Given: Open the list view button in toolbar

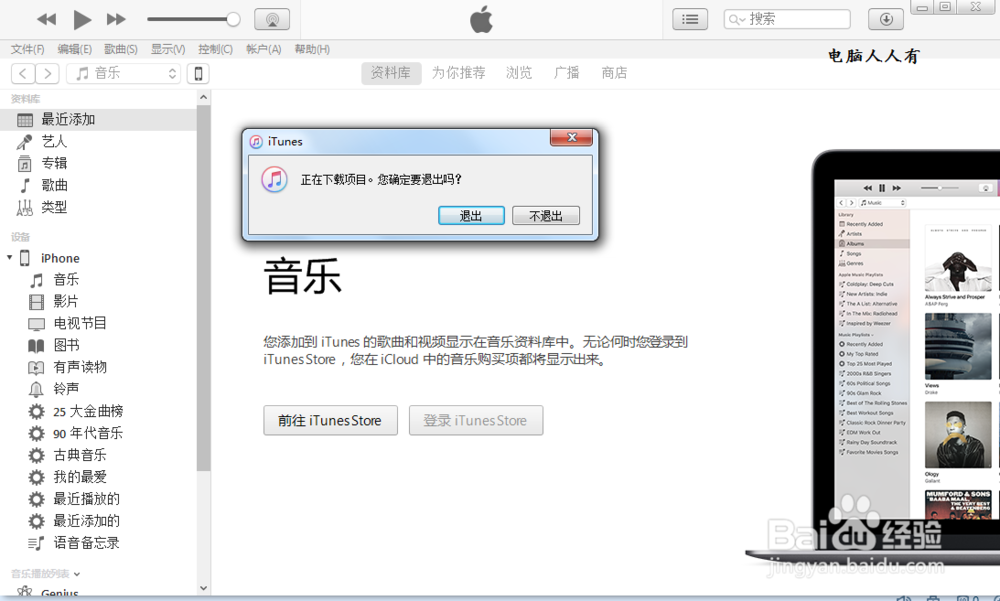Looking at the screenshot, I should click(690, 20).
